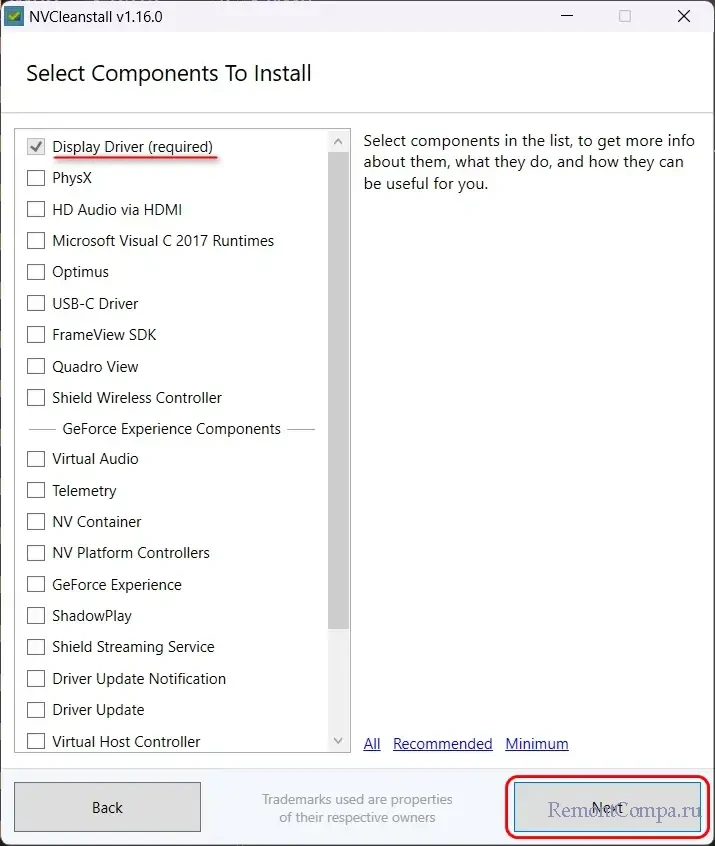The height and width of the screenshot is (846, 715).
Task: Toggle the Telemetry checkbox
Action: [x=36, y=491]
